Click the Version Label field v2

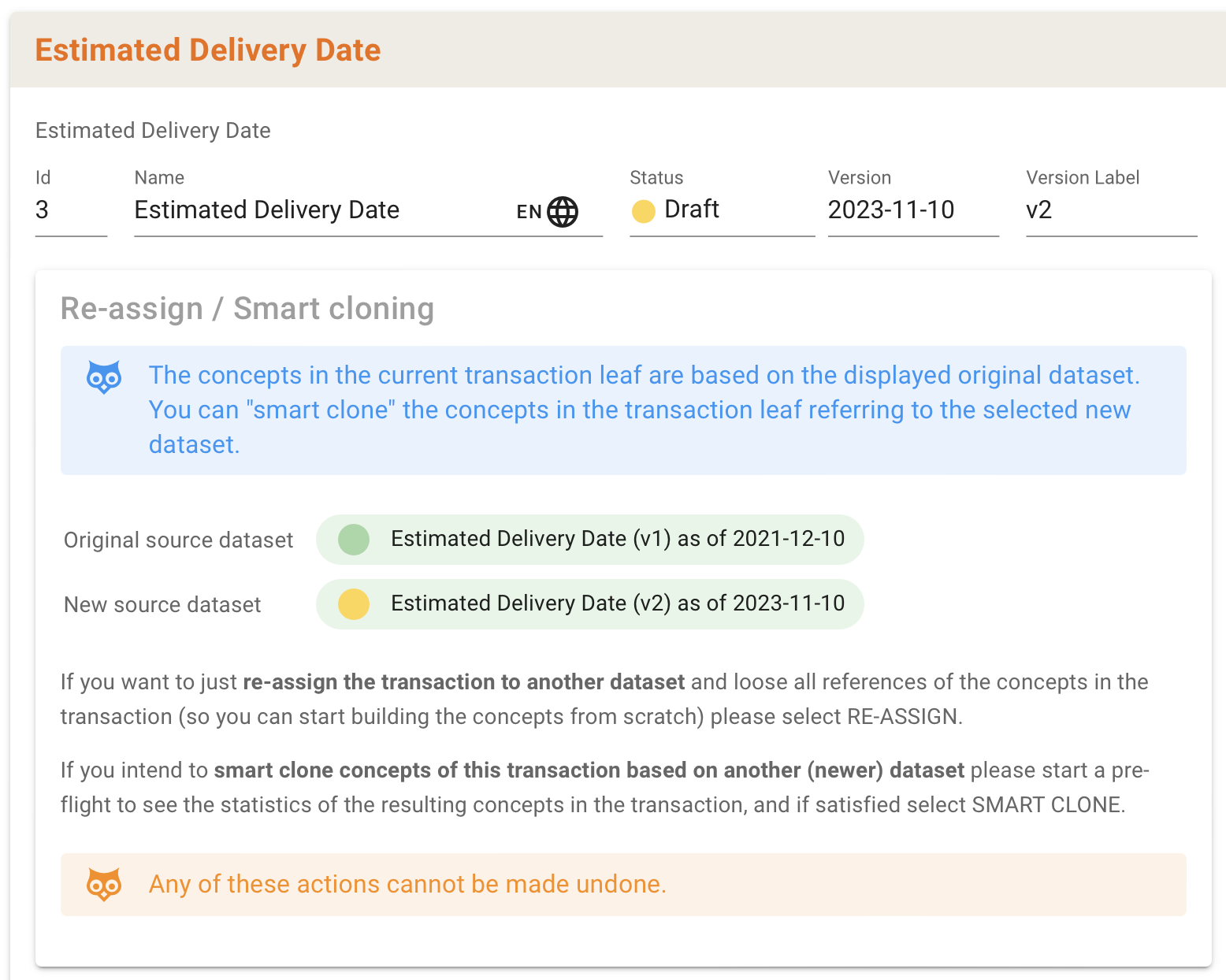[x=1110, y=210]
